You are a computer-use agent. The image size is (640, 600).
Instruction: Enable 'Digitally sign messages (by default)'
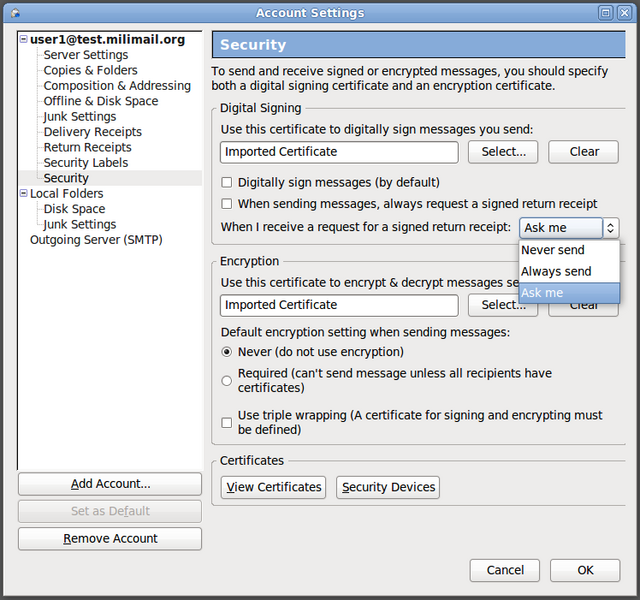[x=227, y=183]
